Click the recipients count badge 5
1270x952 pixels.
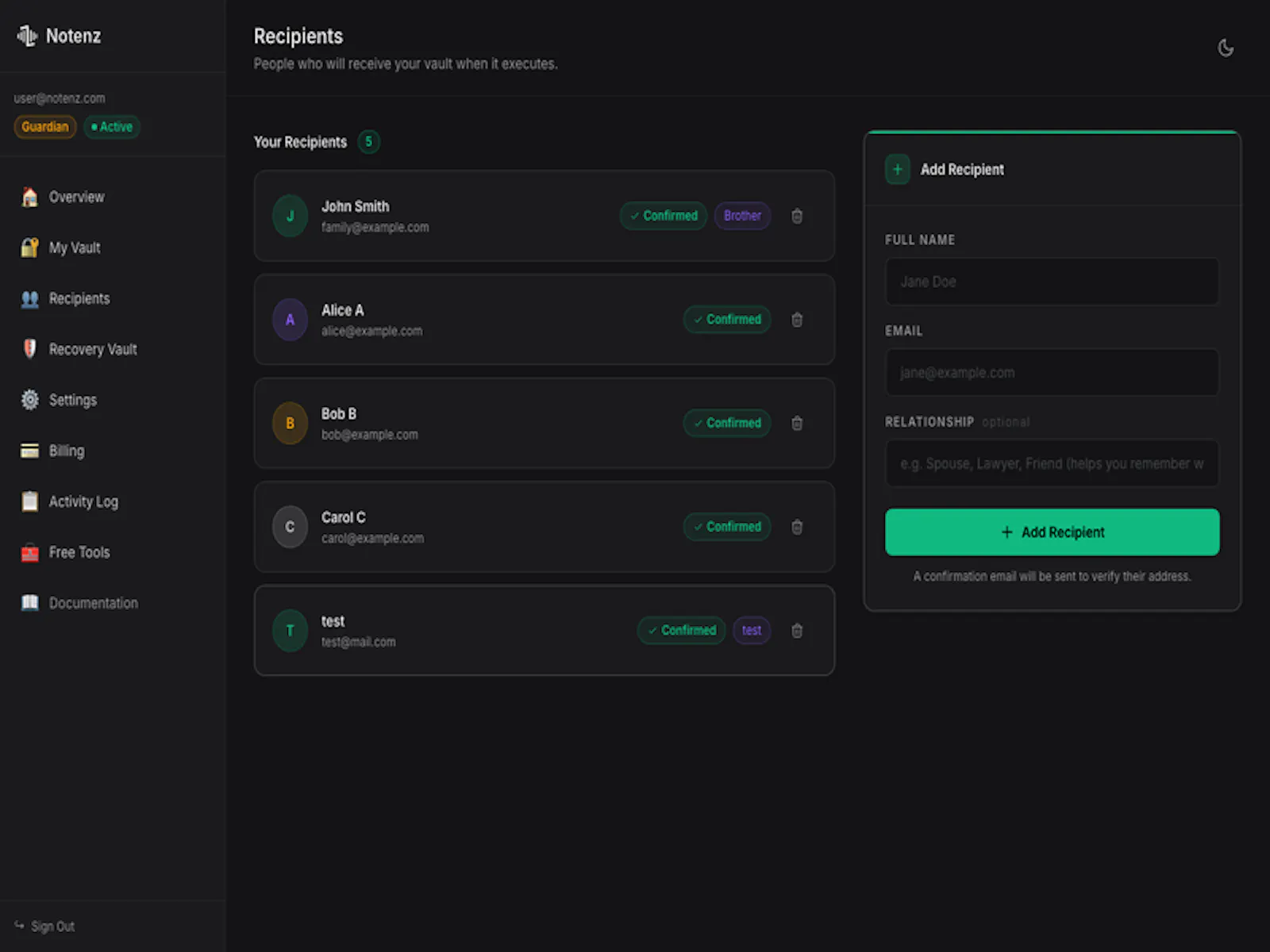coord(368,142)
